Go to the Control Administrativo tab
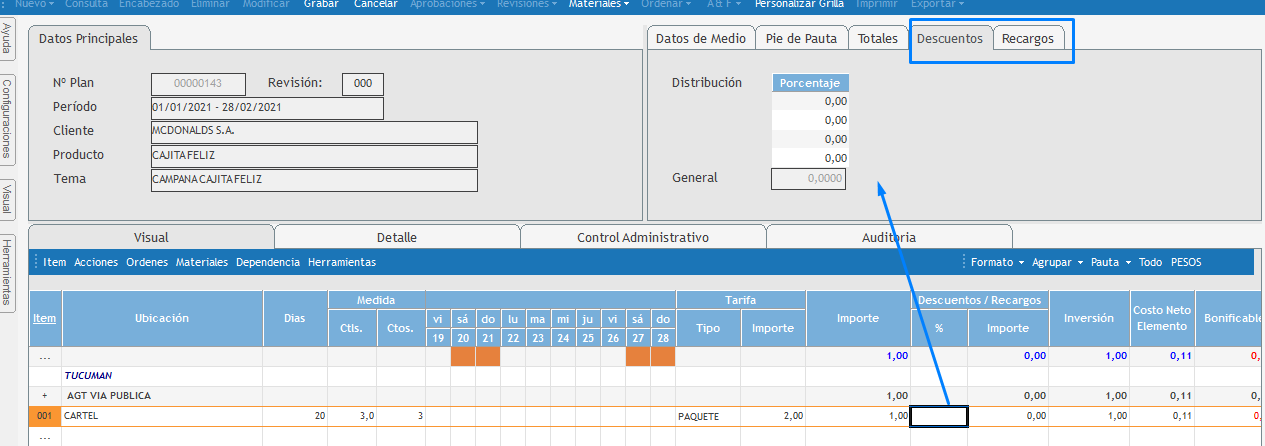Viewport: 1265px width, 446px height. 643,237
